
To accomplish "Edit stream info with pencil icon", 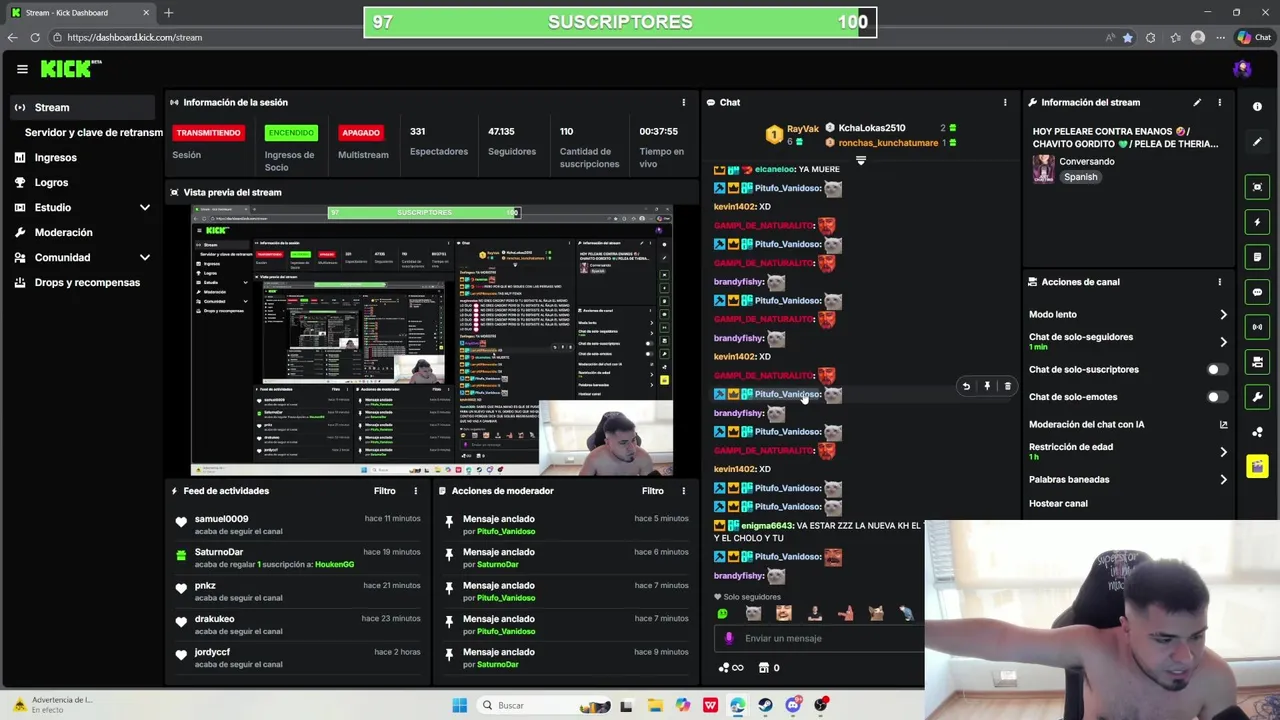I will [x=1197, y=102].
